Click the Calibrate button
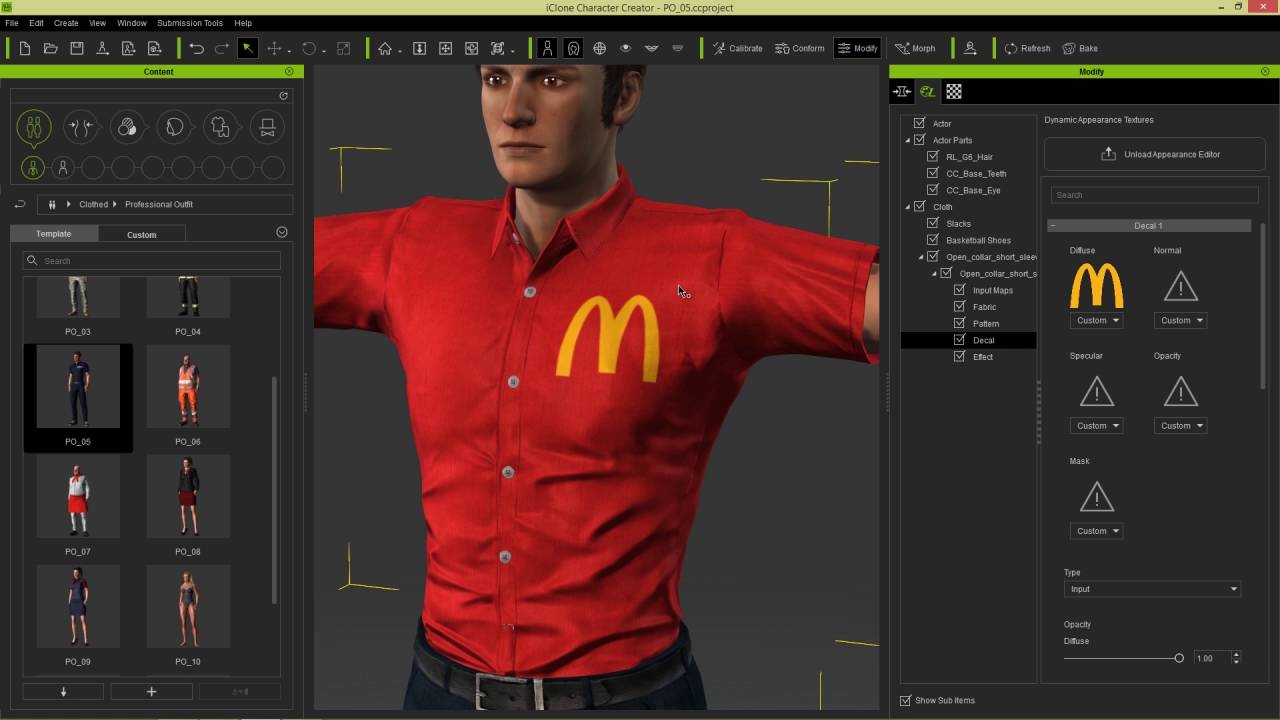Image resolution: width=1280 pixels, height=720 pixels. click(737, 48)
